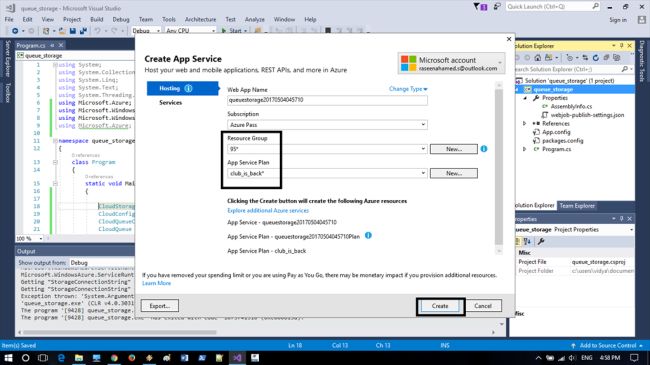Expand the References node

pos(524,124)
